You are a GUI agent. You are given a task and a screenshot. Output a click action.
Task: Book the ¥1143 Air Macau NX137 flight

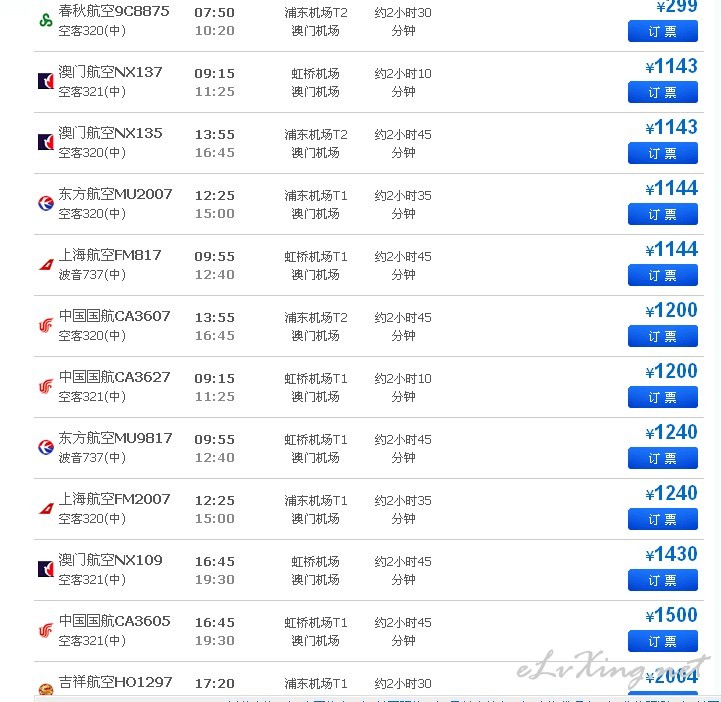tap(663, 92)
